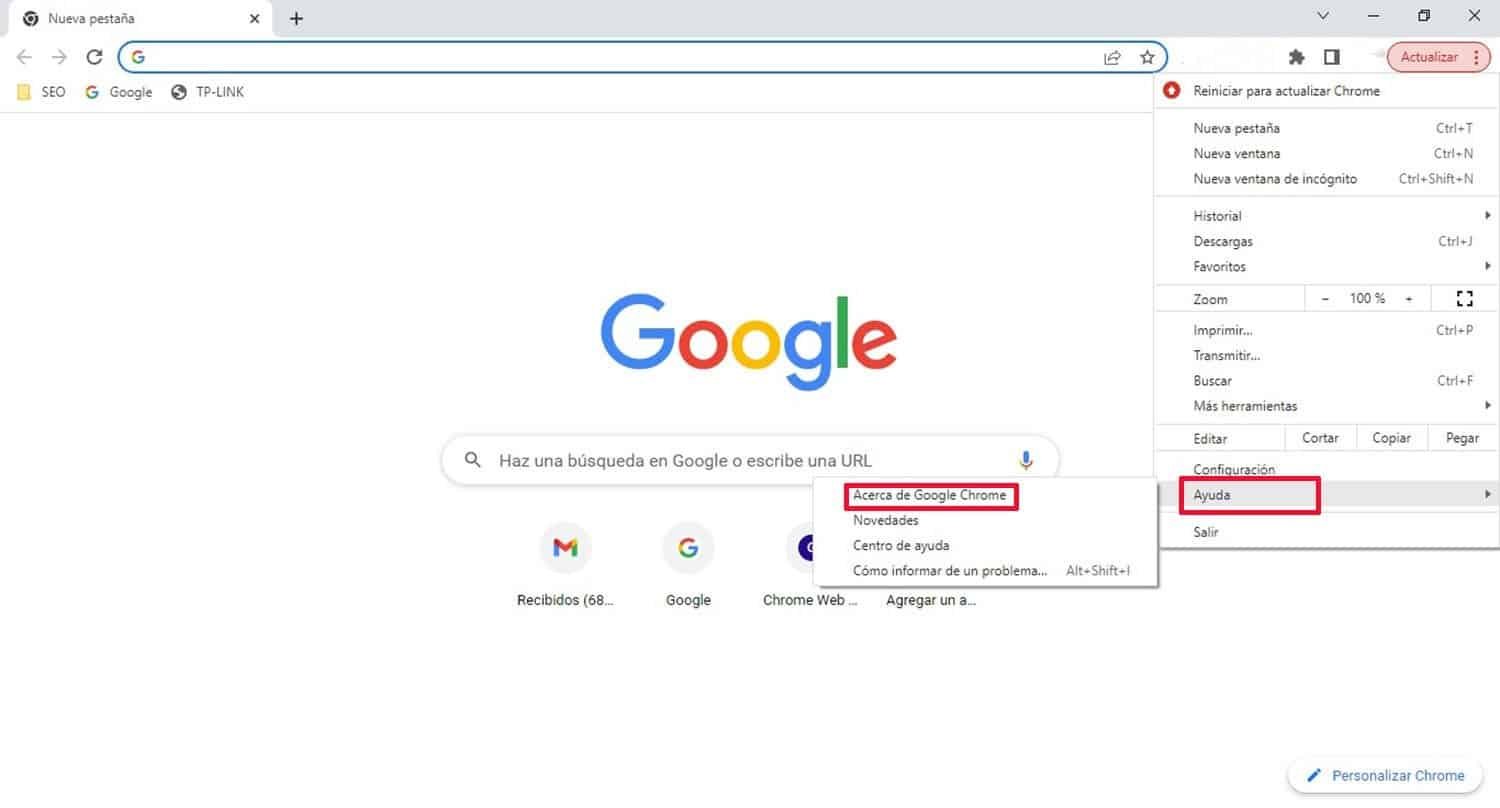Click the tab search chevron in title bar
Viewport: 1500px width, 808px height.
click(x=1323, y=15)
